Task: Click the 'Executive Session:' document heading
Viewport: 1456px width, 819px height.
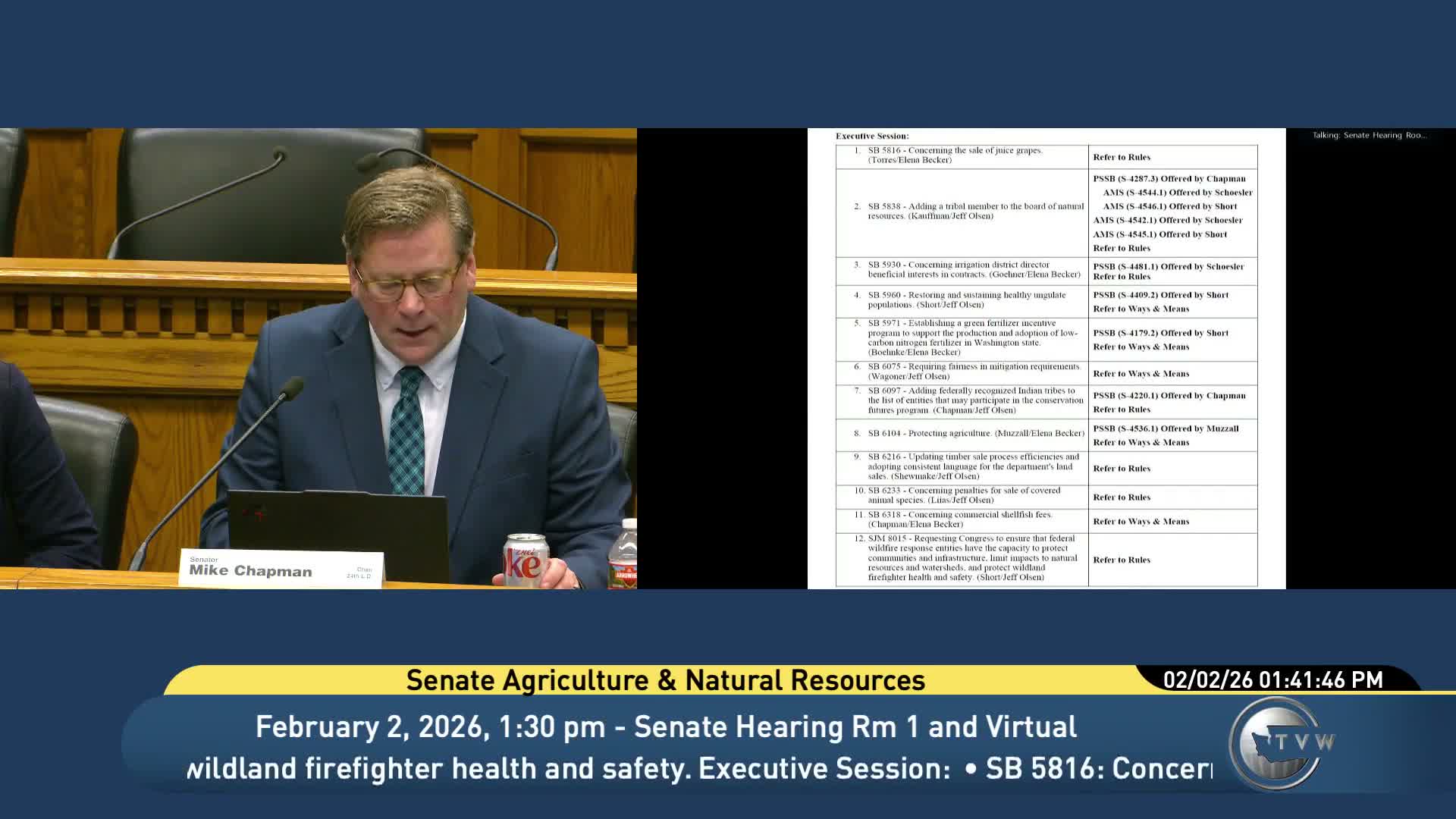Action: pyautogui.click(x=871, y=136)
